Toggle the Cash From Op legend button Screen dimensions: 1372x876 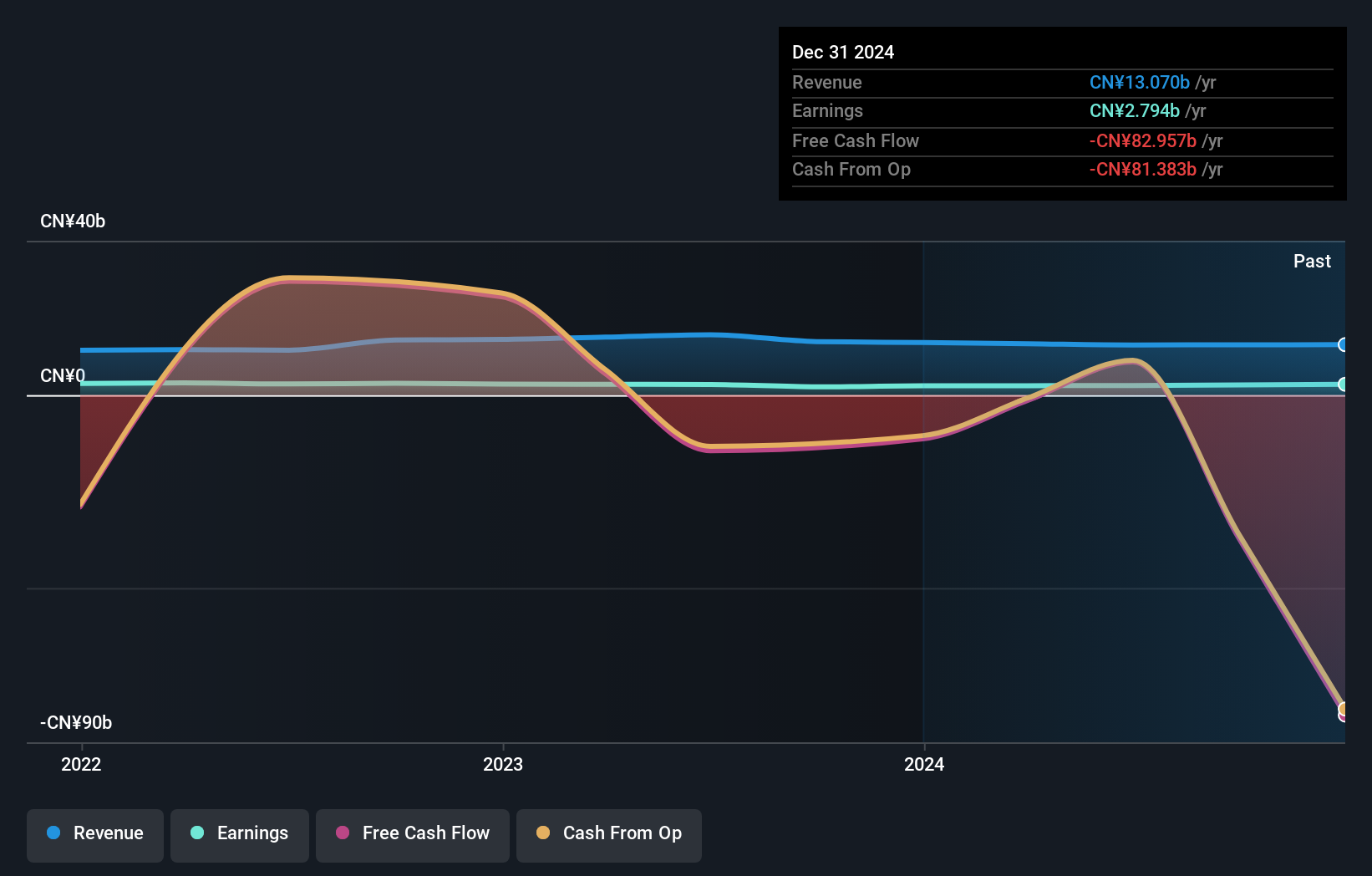[609, 835]
